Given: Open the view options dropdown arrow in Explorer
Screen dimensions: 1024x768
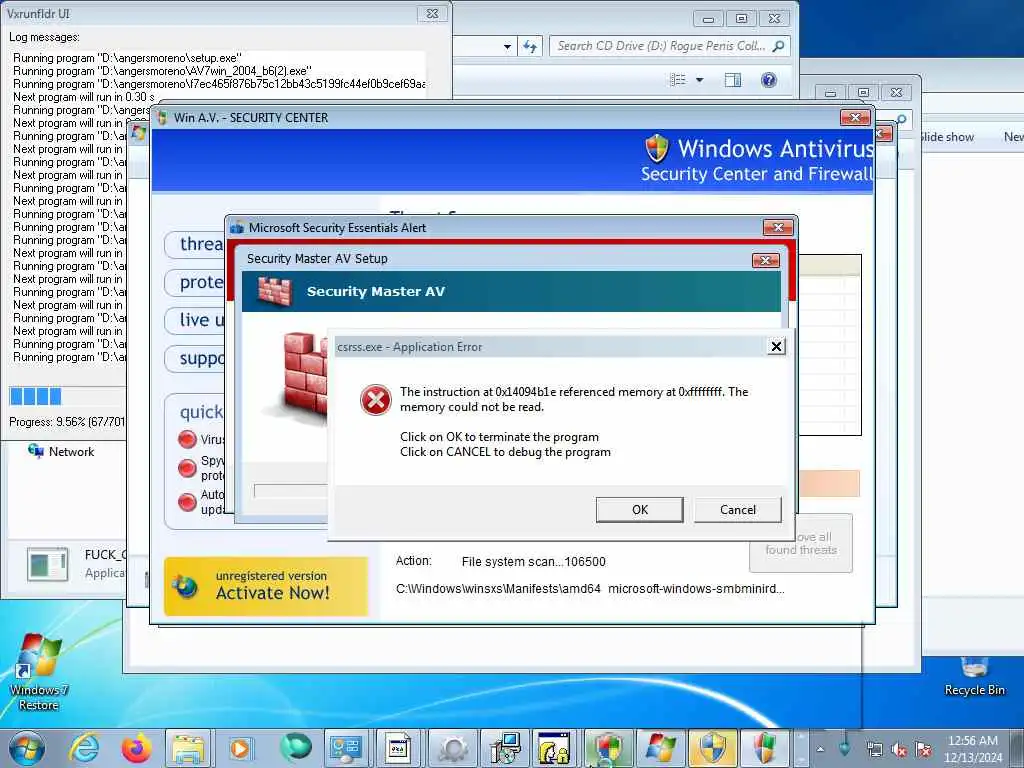Looking at the screenshot, I should 699,80.
